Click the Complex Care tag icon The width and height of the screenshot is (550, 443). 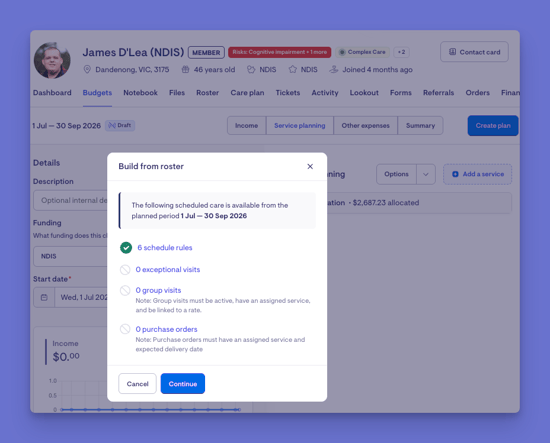(x=342, y=52)
